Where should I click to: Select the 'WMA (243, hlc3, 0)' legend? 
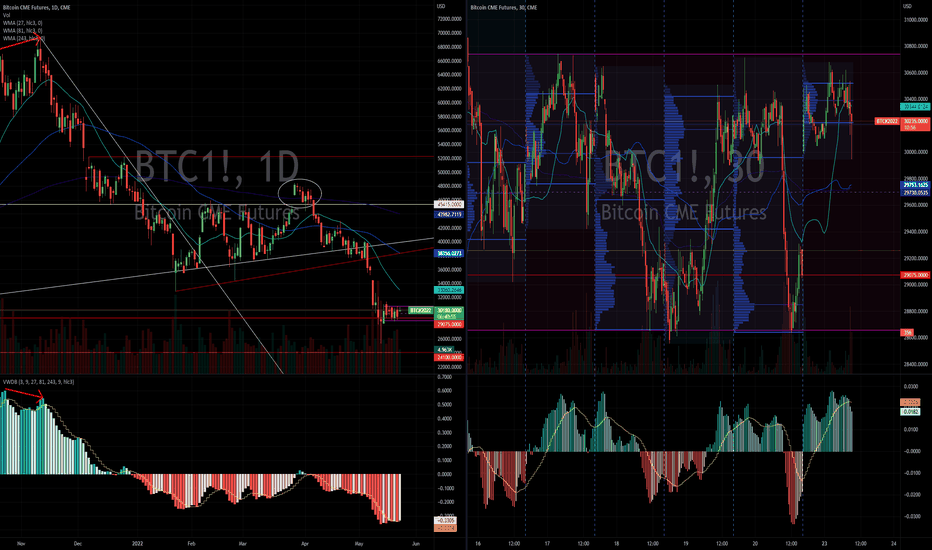tap(23, 38)
